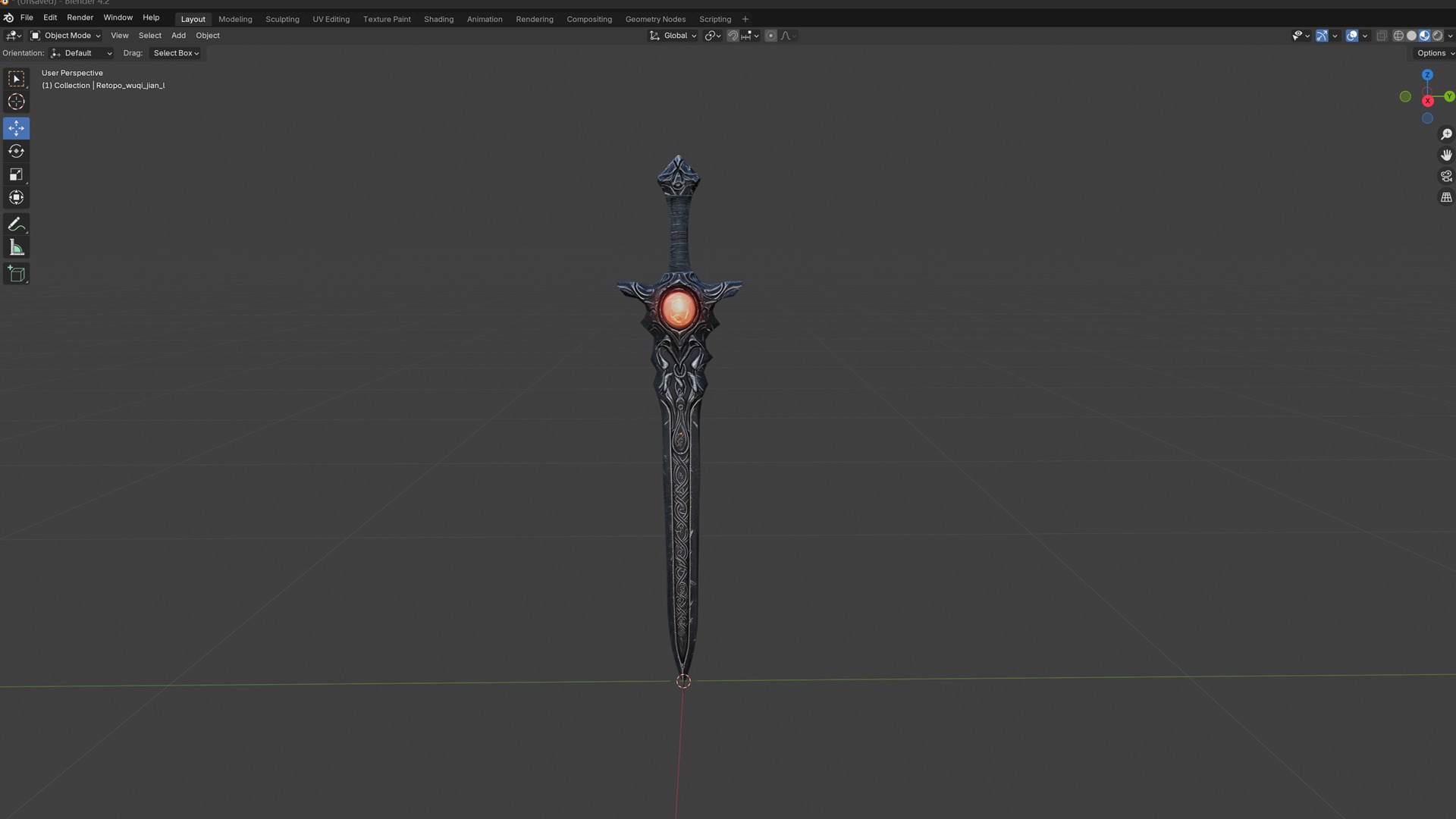Open the Orientation Default dropdown
Screen dimensions: 1456x819
click(x=81, y=53)
